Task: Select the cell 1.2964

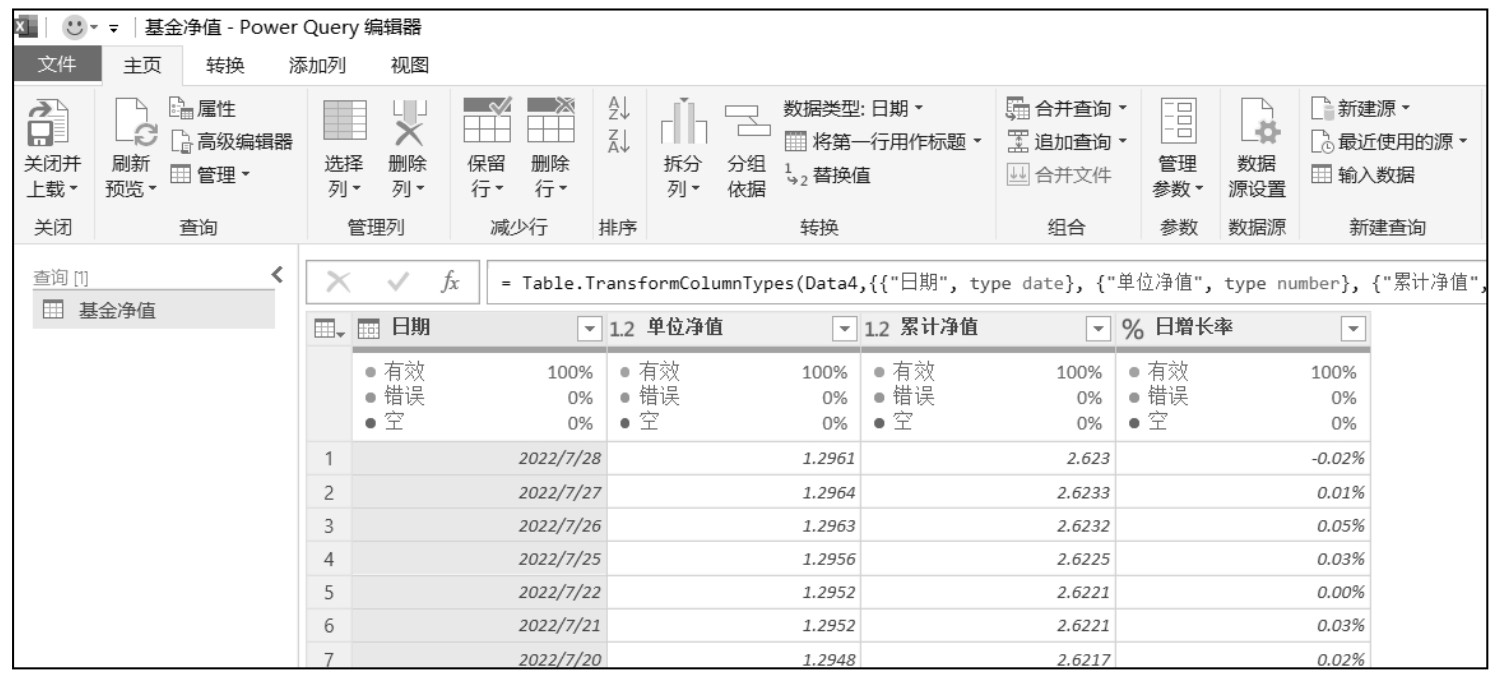Action: [734, 493]
